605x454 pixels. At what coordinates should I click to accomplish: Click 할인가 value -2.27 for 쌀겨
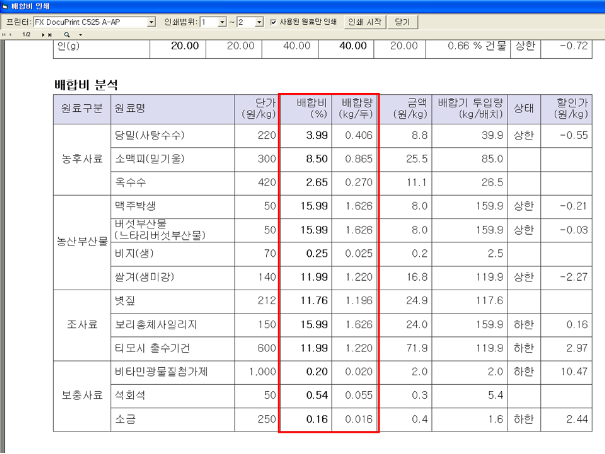(574, 277)
